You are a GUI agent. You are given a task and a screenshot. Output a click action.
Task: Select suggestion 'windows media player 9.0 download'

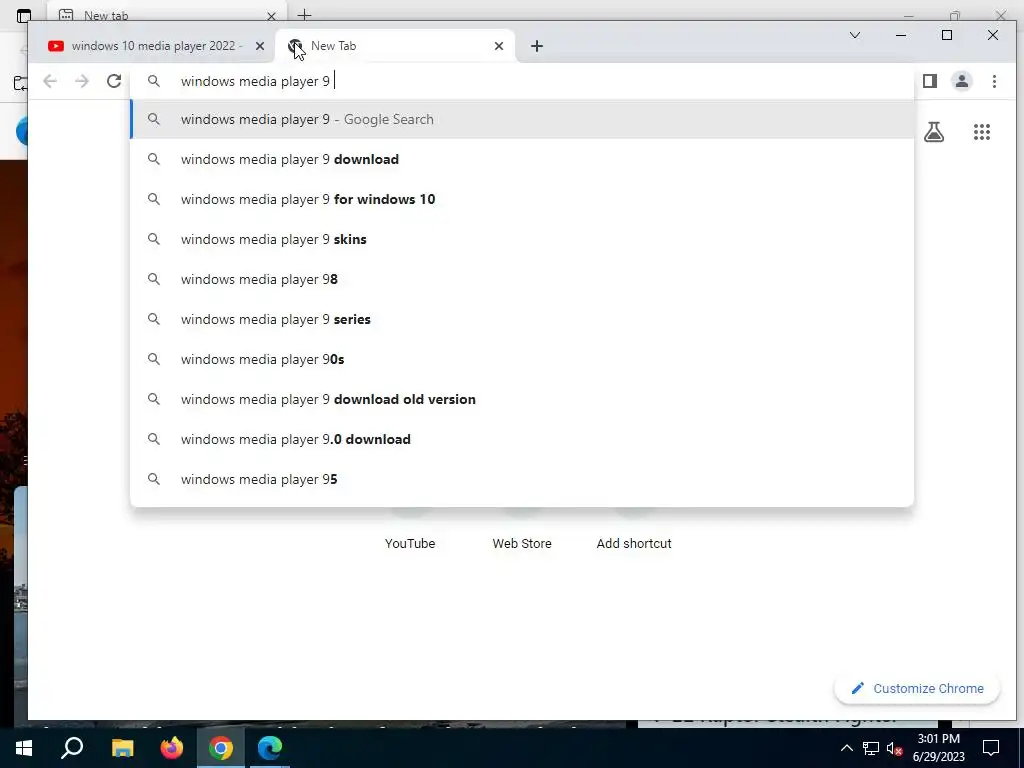[522, 439]
